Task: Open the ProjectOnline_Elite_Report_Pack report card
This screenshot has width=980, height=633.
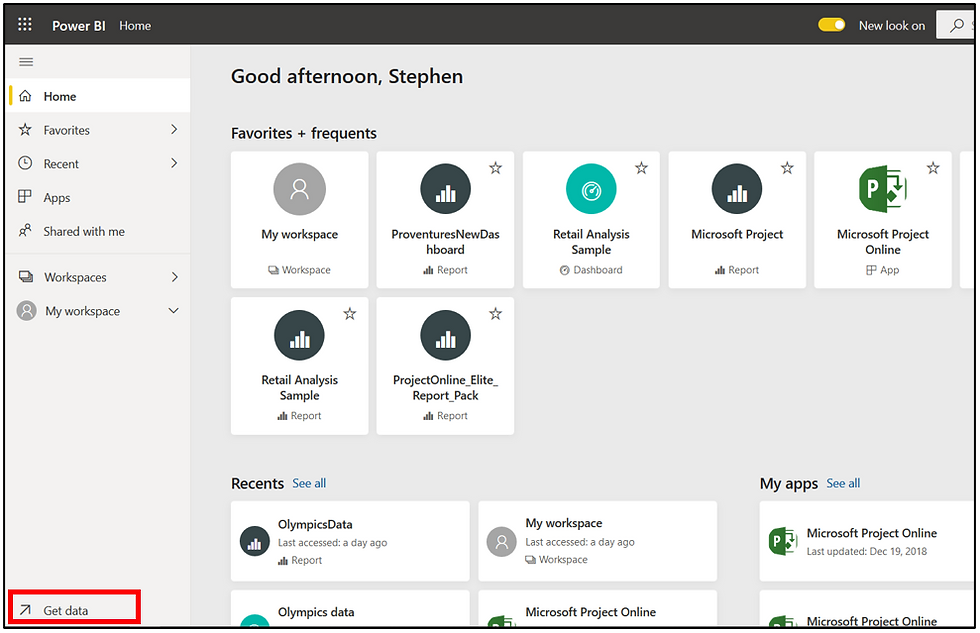Action: (445, 366)
